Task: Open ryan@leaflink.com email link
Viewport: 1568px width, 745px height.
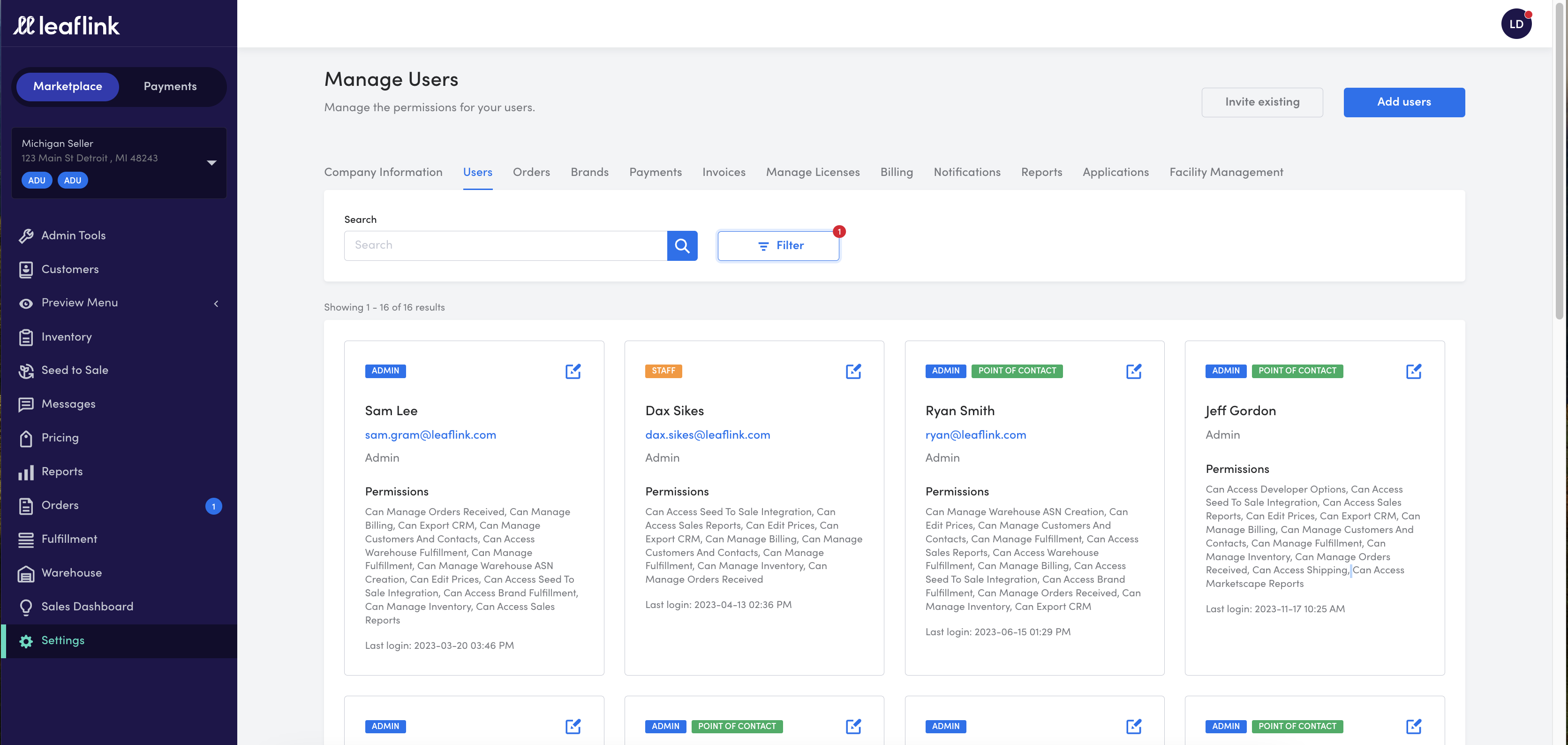Action: [975, 435]
